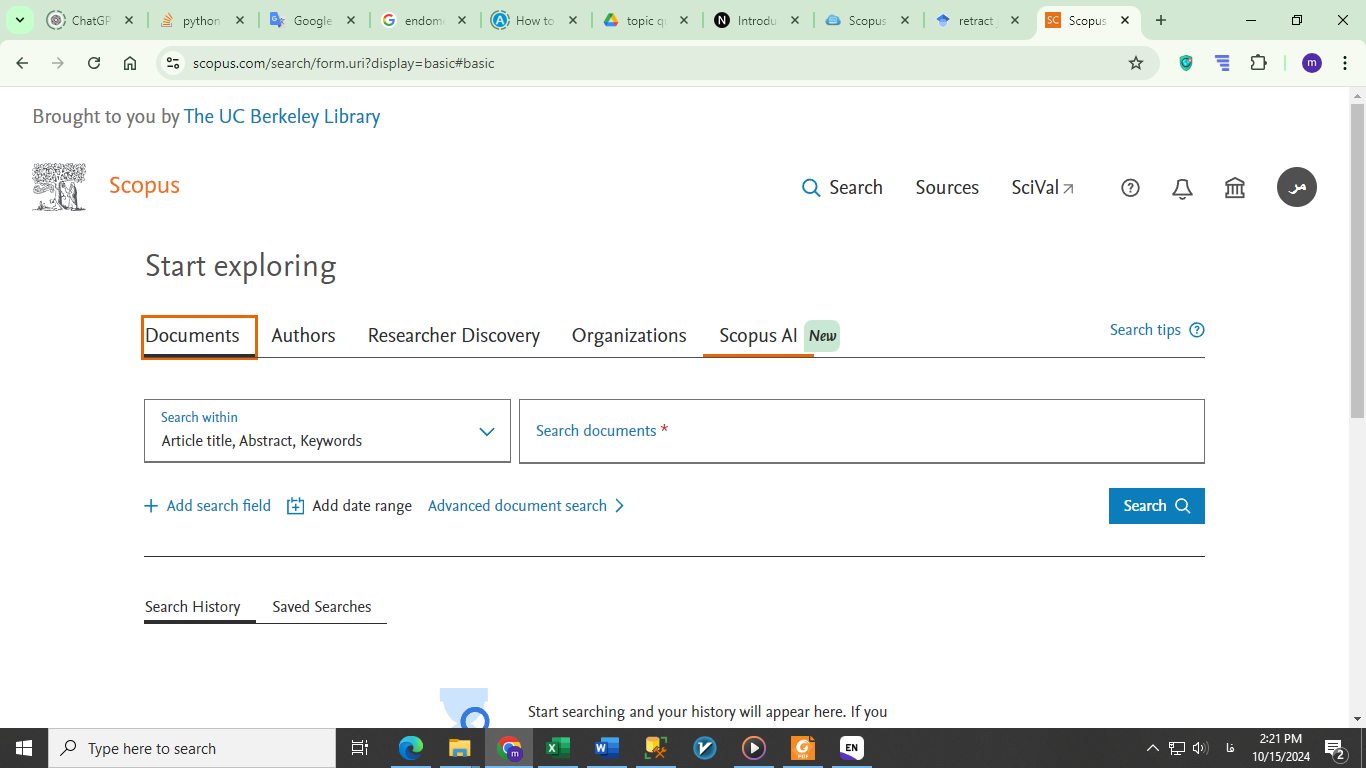Switch to the retract browser tab
Image resolution: width=1366 pixels, height=768 pixels.
[977, 20]
